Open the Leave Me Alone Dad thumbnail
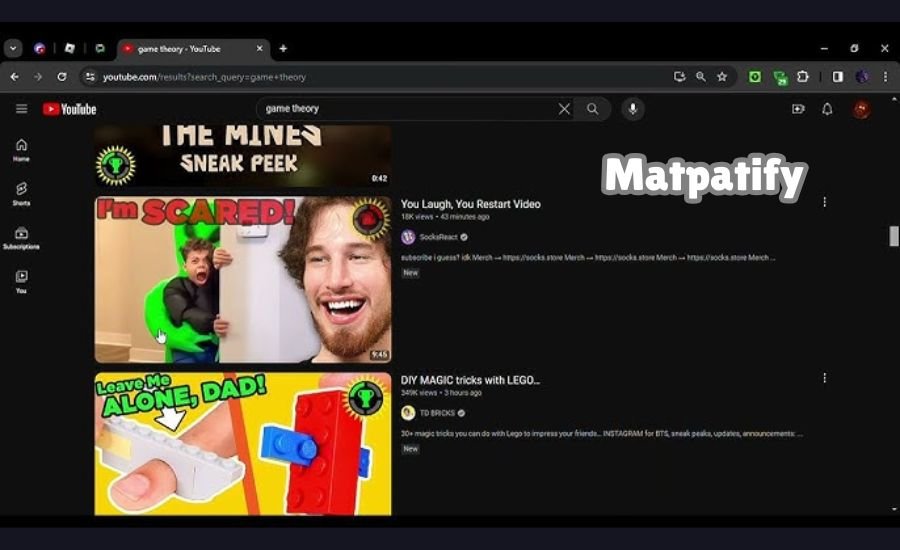 click(x=243, y=444)
